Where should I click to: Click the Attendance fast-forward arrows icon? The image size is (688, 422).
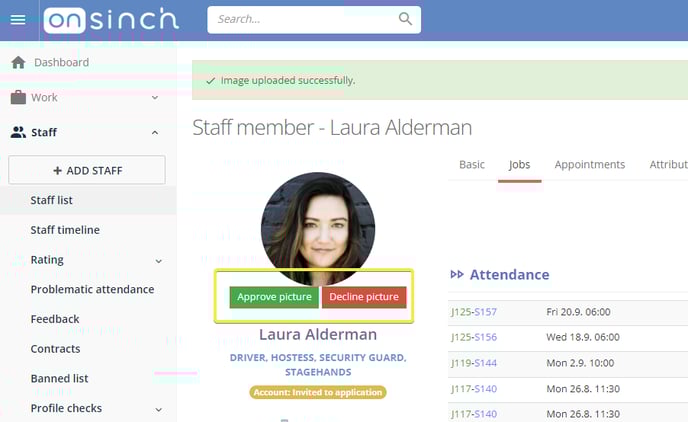(x=457, y=275)
